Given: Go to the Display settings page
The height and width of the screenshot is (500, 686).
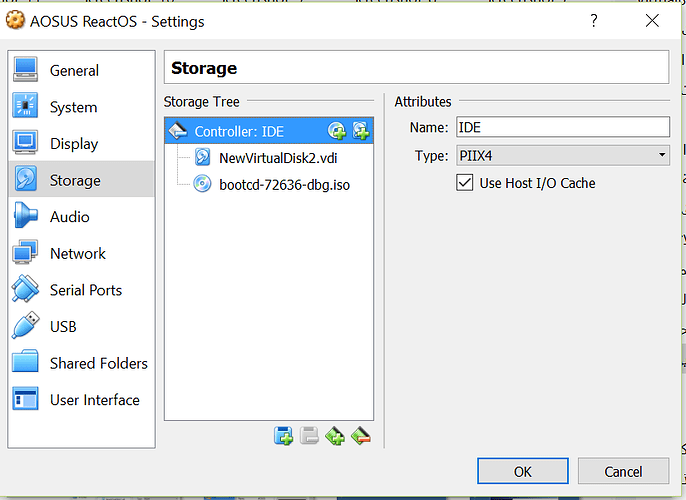Looking at the screenshot, I should click(x=74, y=144).
